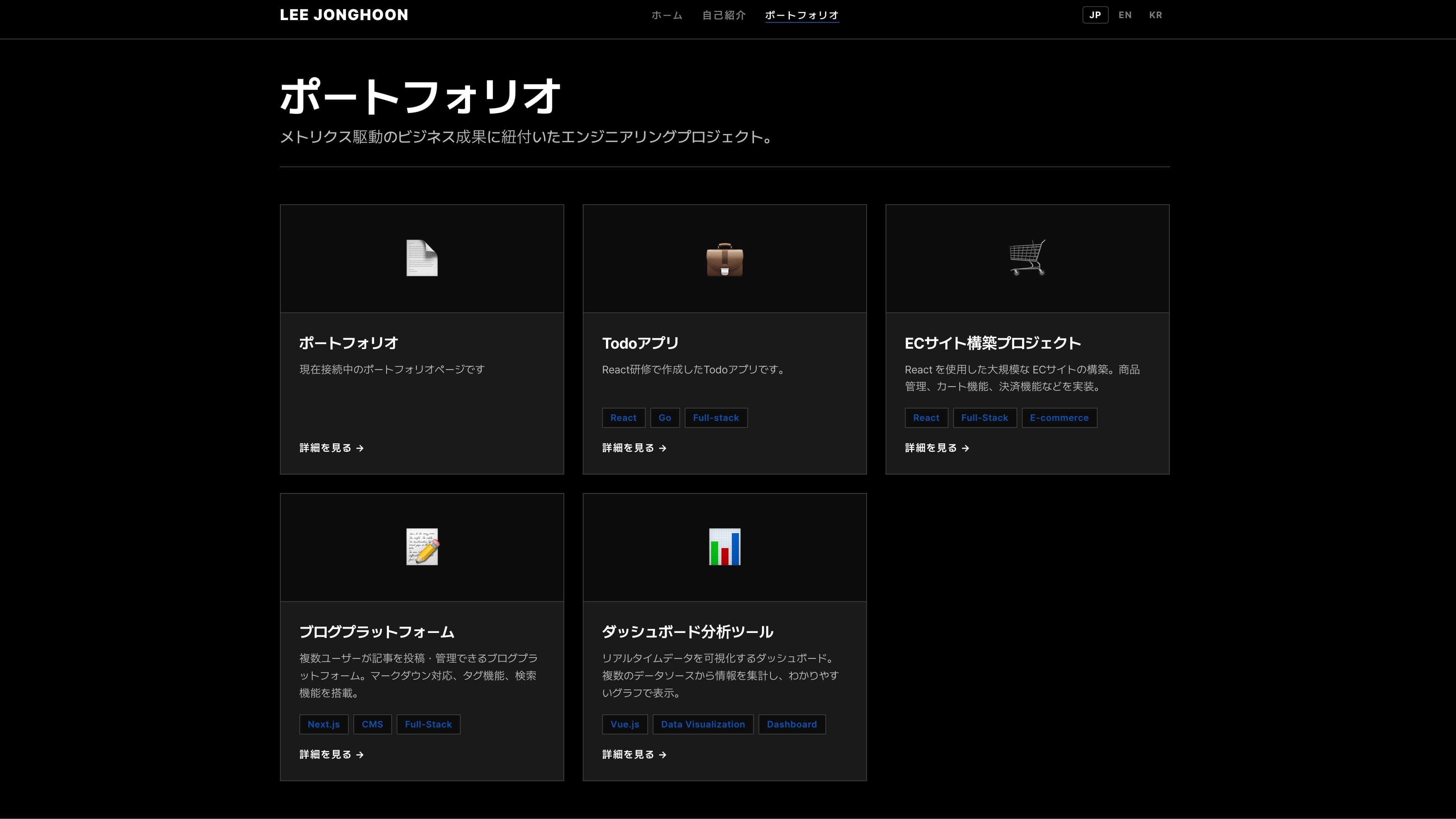Switch language to JP
Image resolution: width=1456 pixels, height=819 pixels.
point(1095,15)
